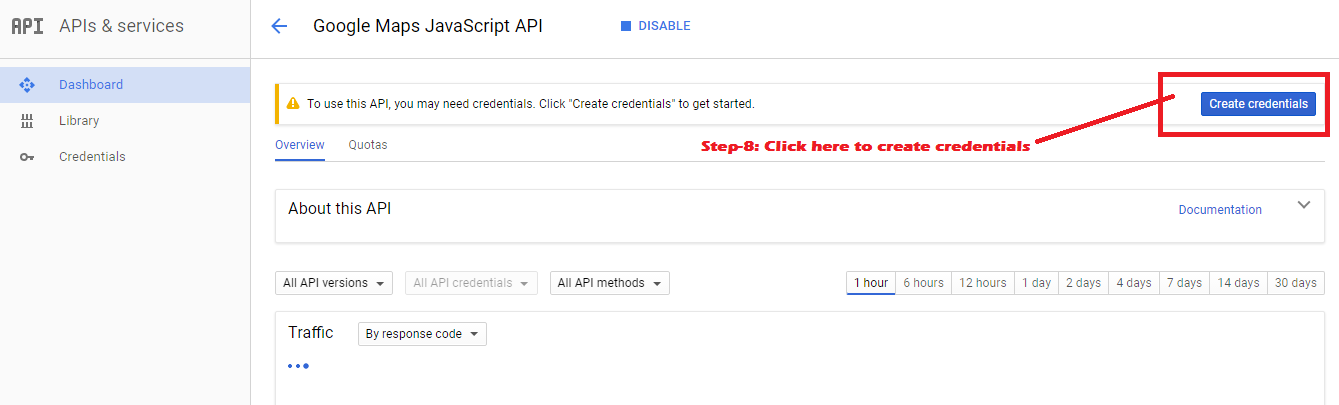Select the 7 days time range
The image size is (1339, 405).
click(x=1184, y=283)
